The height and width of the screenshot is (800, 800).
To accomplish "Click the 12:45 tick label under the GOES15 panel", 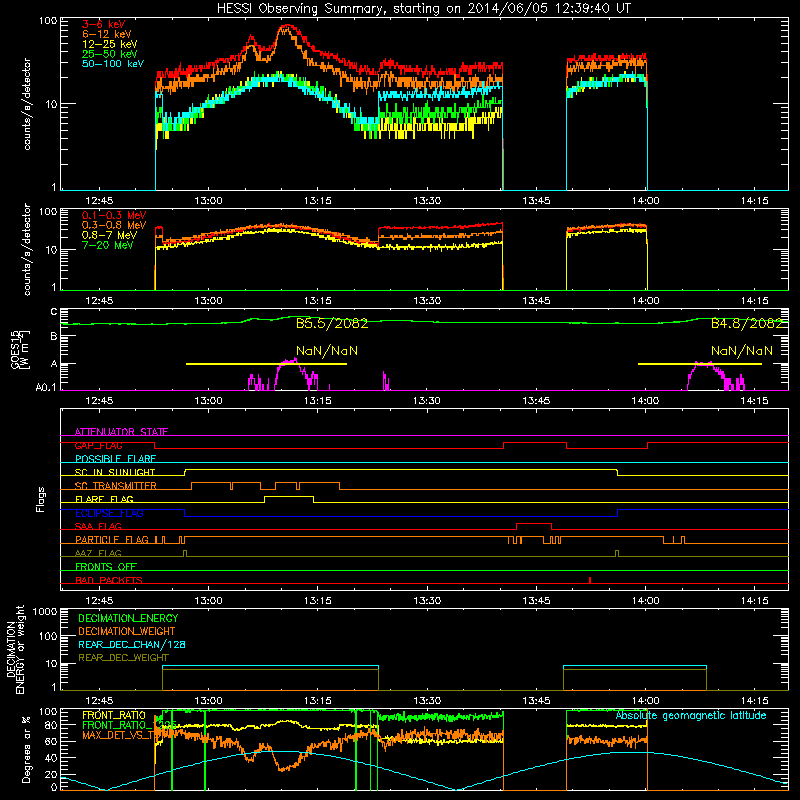I will pyautogui.click(x=99, y=401).
